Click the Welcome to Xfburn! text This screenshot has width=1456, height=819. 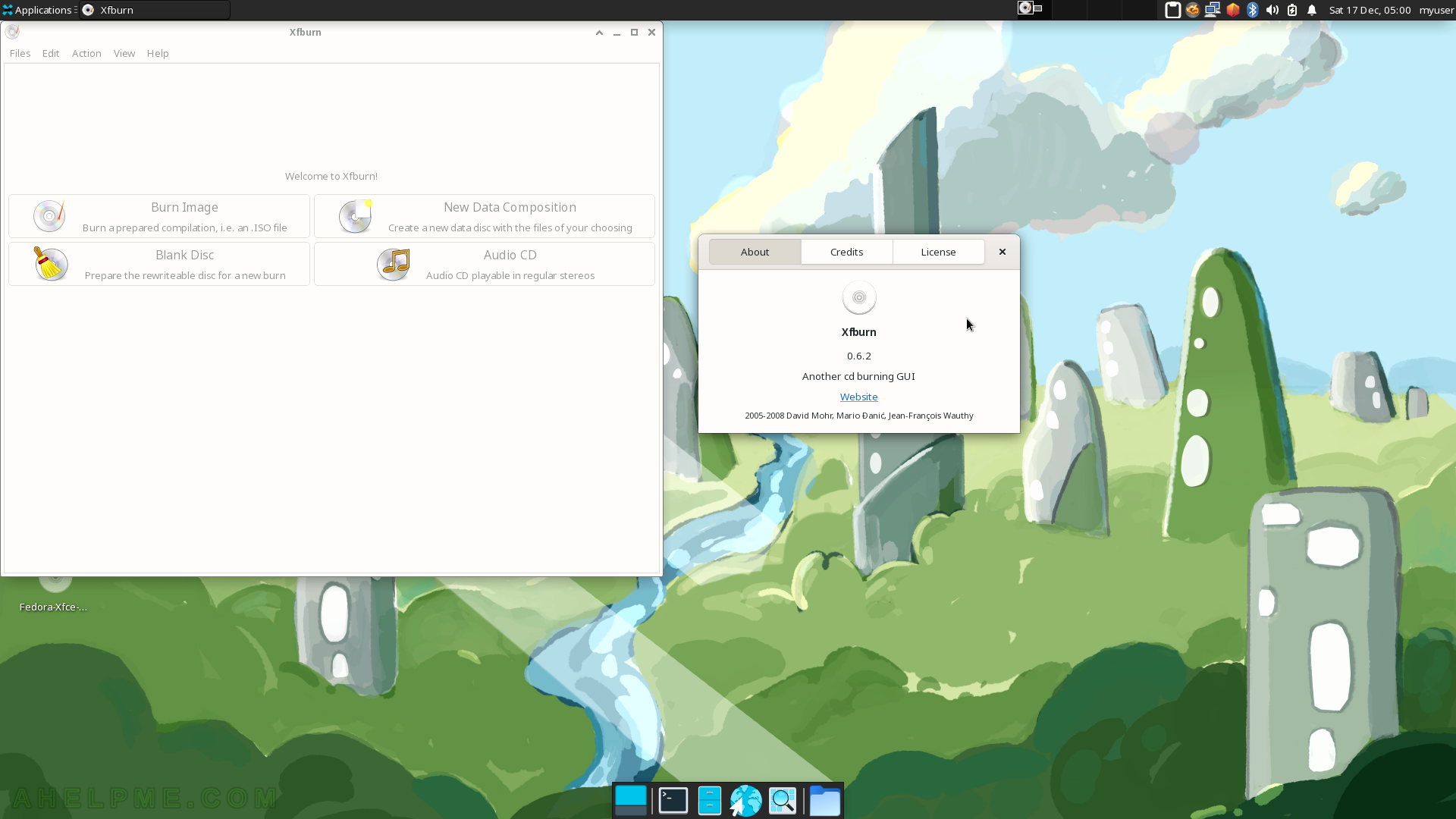click(331, 176)
